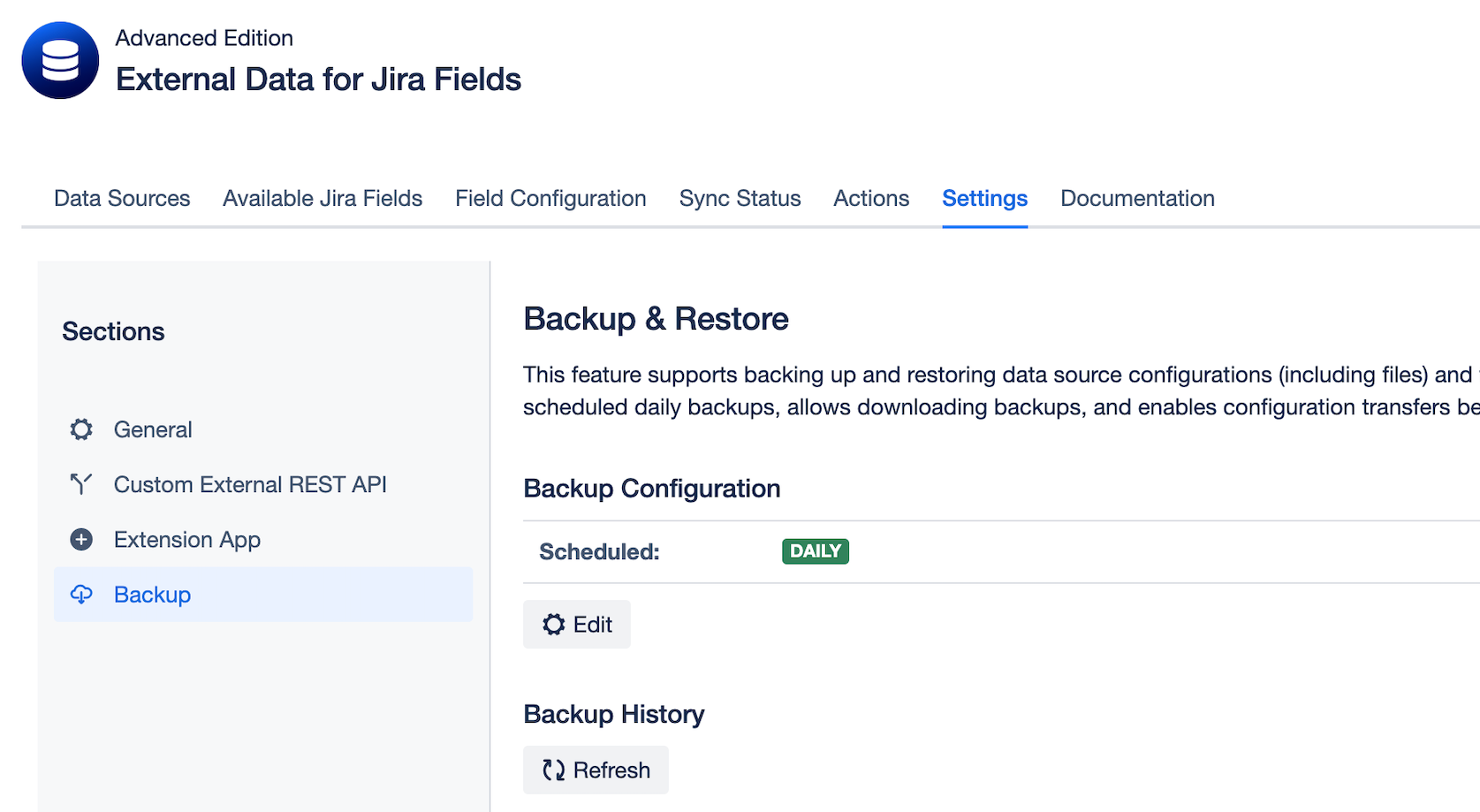The image size is (1480, 812).
Task: Open the Documentation tab
Action: 1137,198
